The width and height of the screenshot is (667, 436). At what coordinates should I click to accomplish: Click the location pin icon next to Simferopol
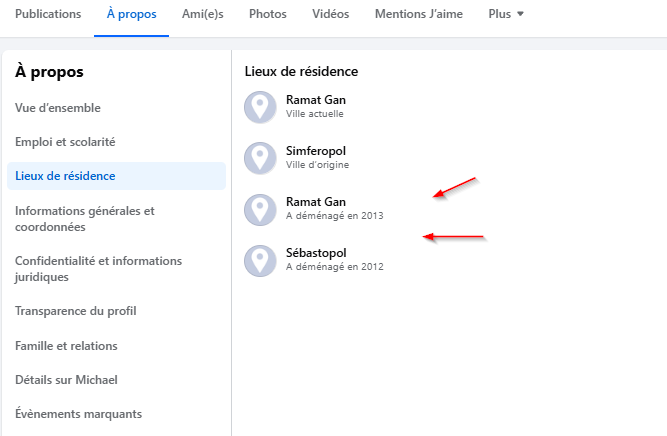260,158
